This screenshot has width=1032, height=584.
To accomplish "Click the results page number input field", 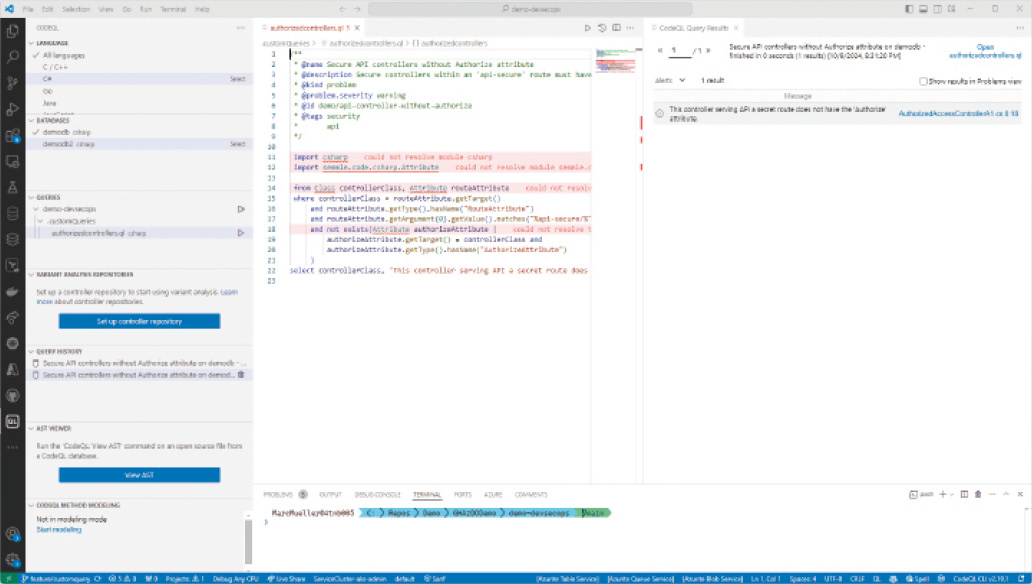I will [680, 51].
